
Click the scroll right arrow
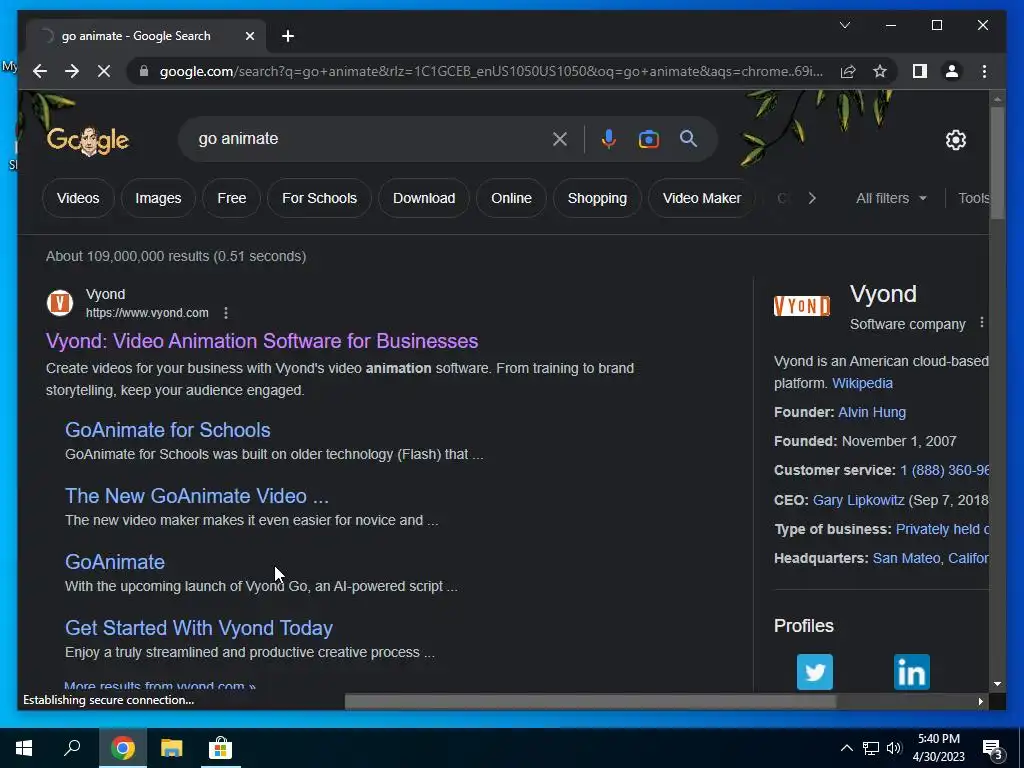(980, 702)
